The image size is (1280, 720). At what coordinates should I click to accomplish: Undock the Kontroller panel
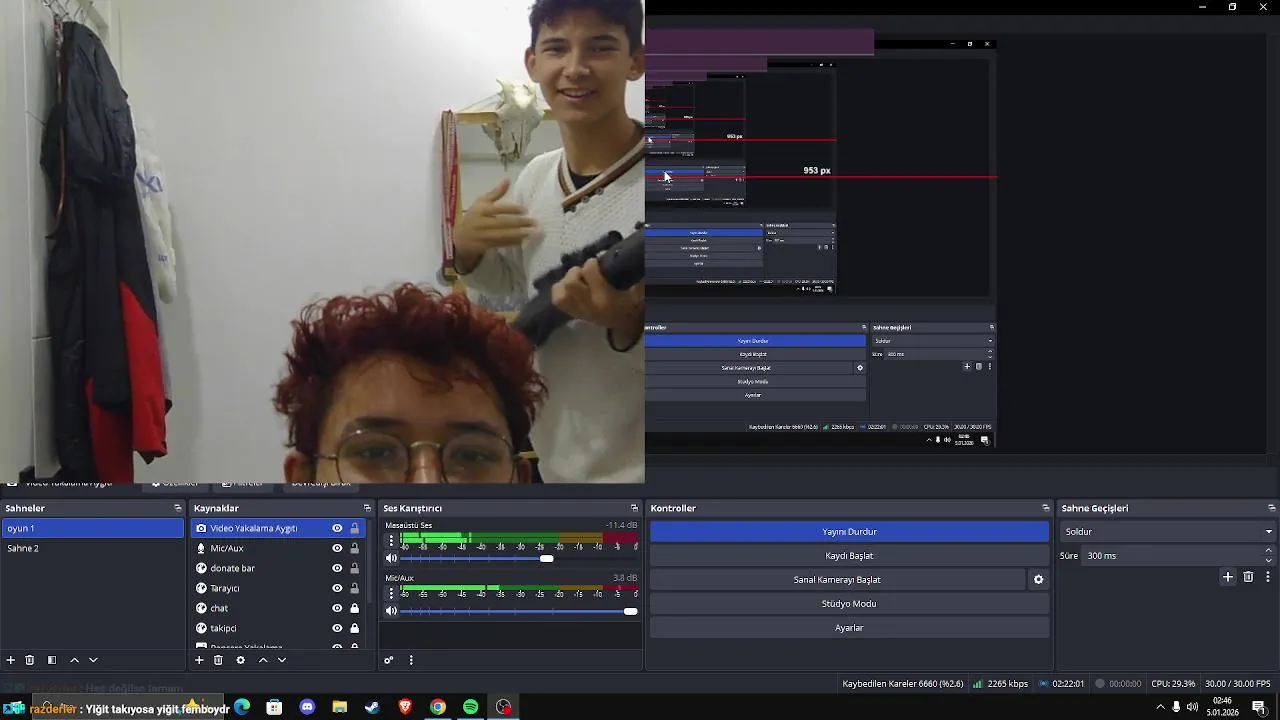point(1046,508)
